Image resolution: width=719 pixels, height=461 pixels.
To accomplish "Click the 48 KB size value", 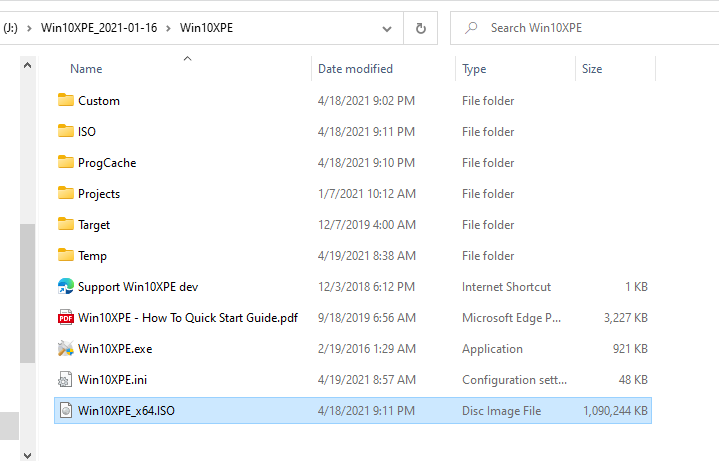I will click(x=633, y=380).
